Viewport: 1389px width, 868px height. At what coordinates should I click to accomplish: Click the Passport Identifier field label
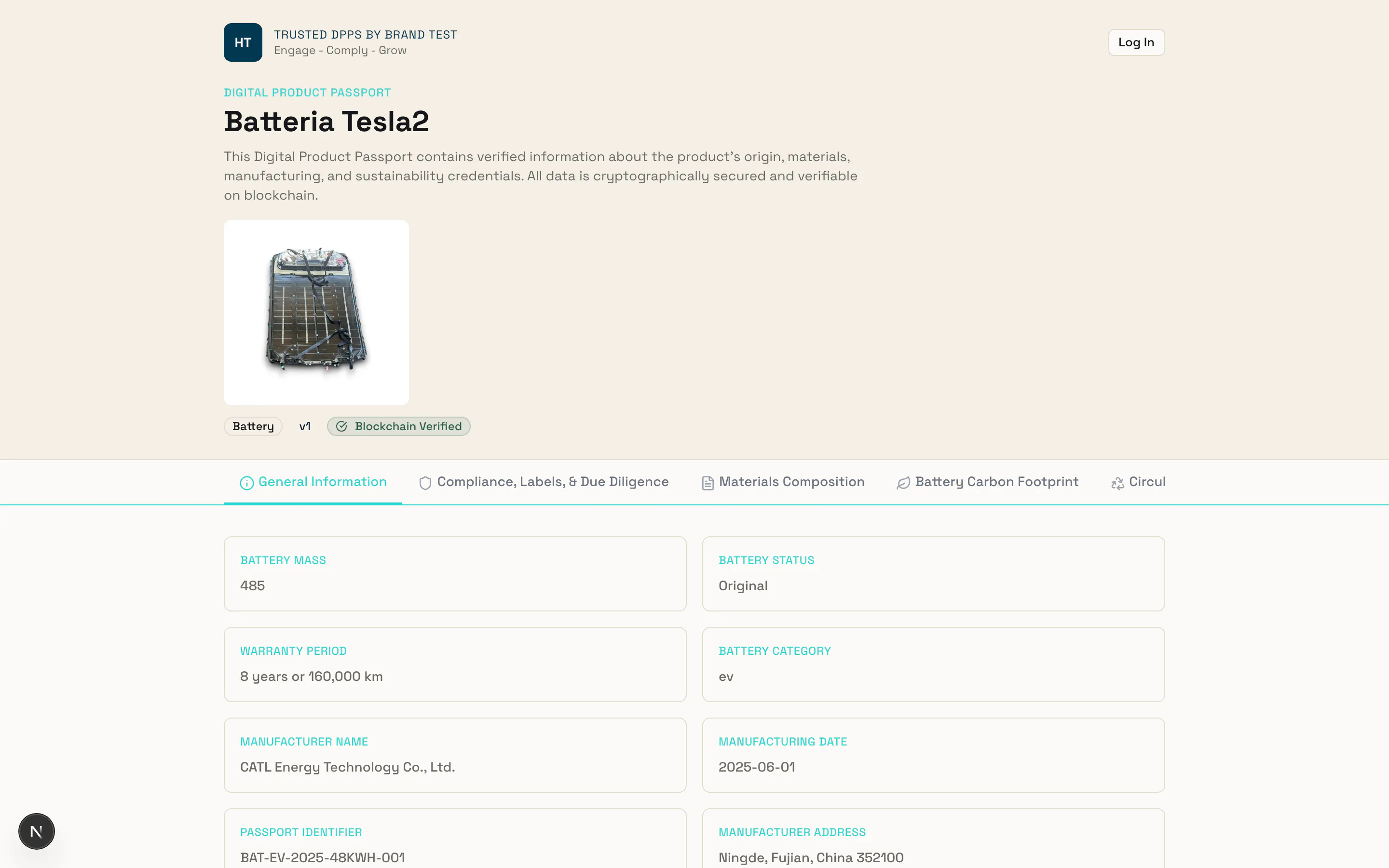[x=301, y=832]
